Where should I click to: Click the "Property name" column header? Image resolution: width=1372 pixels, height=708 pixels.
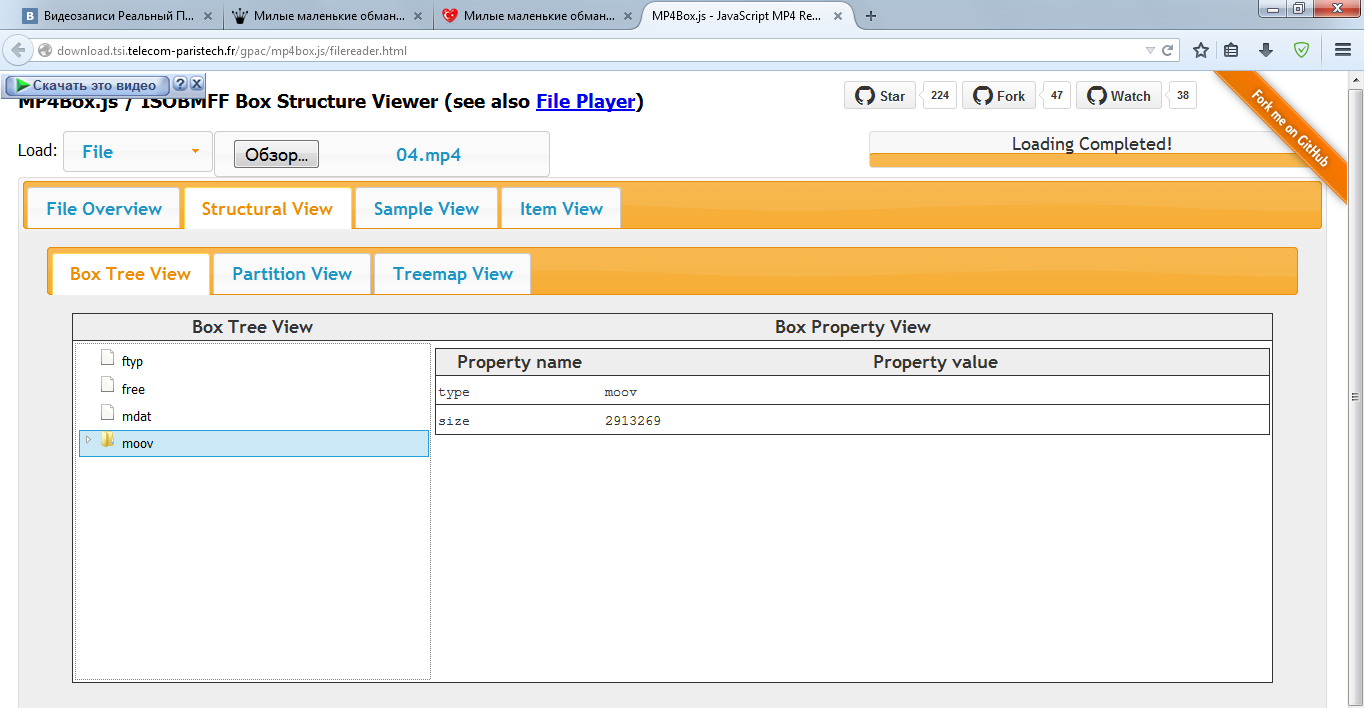pos(519,362)
